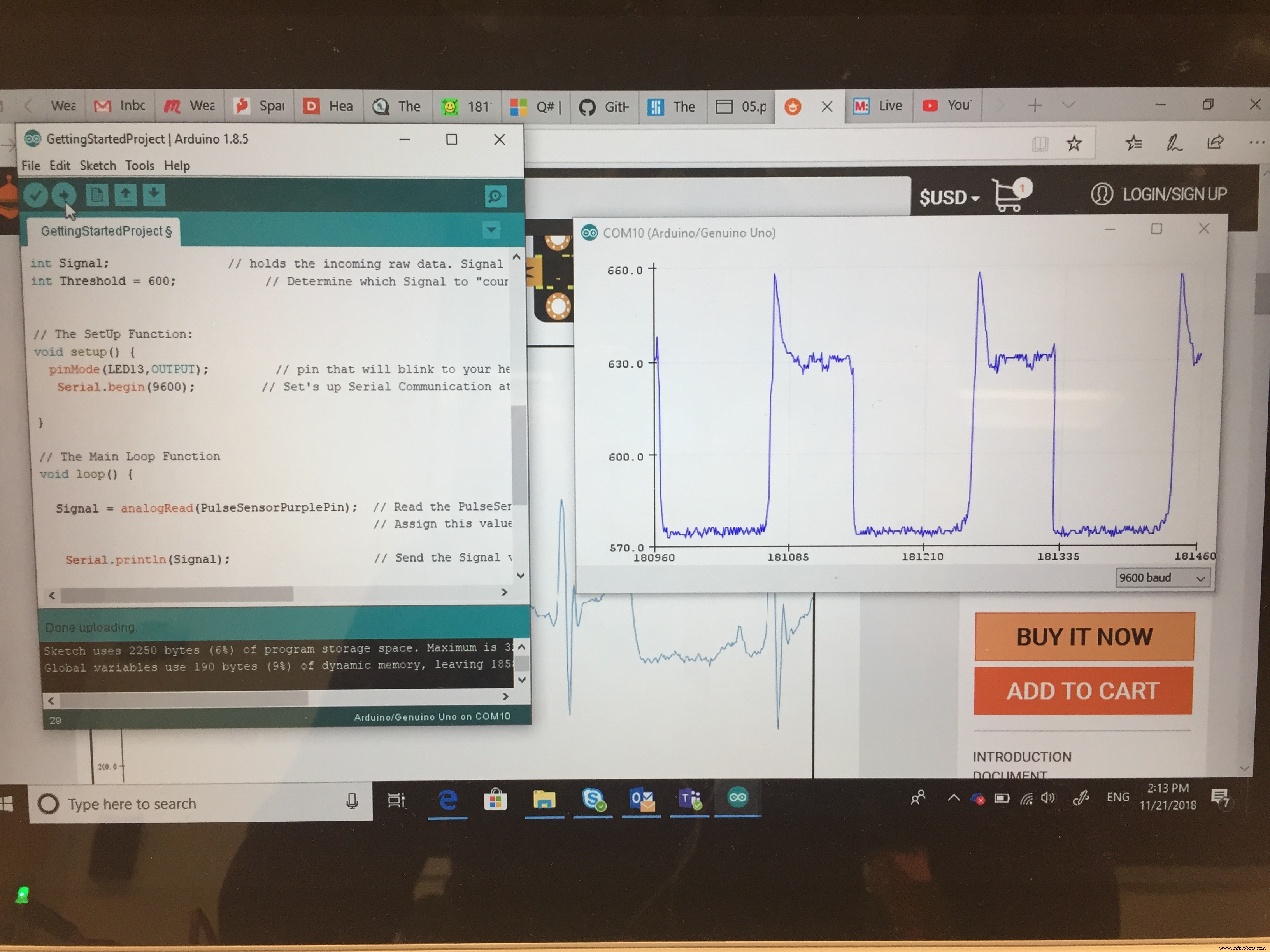This screenshot has height=952, width=1270.
Task: Click the shopping cart icon on webpage
Action: [x=1008, y=196]
